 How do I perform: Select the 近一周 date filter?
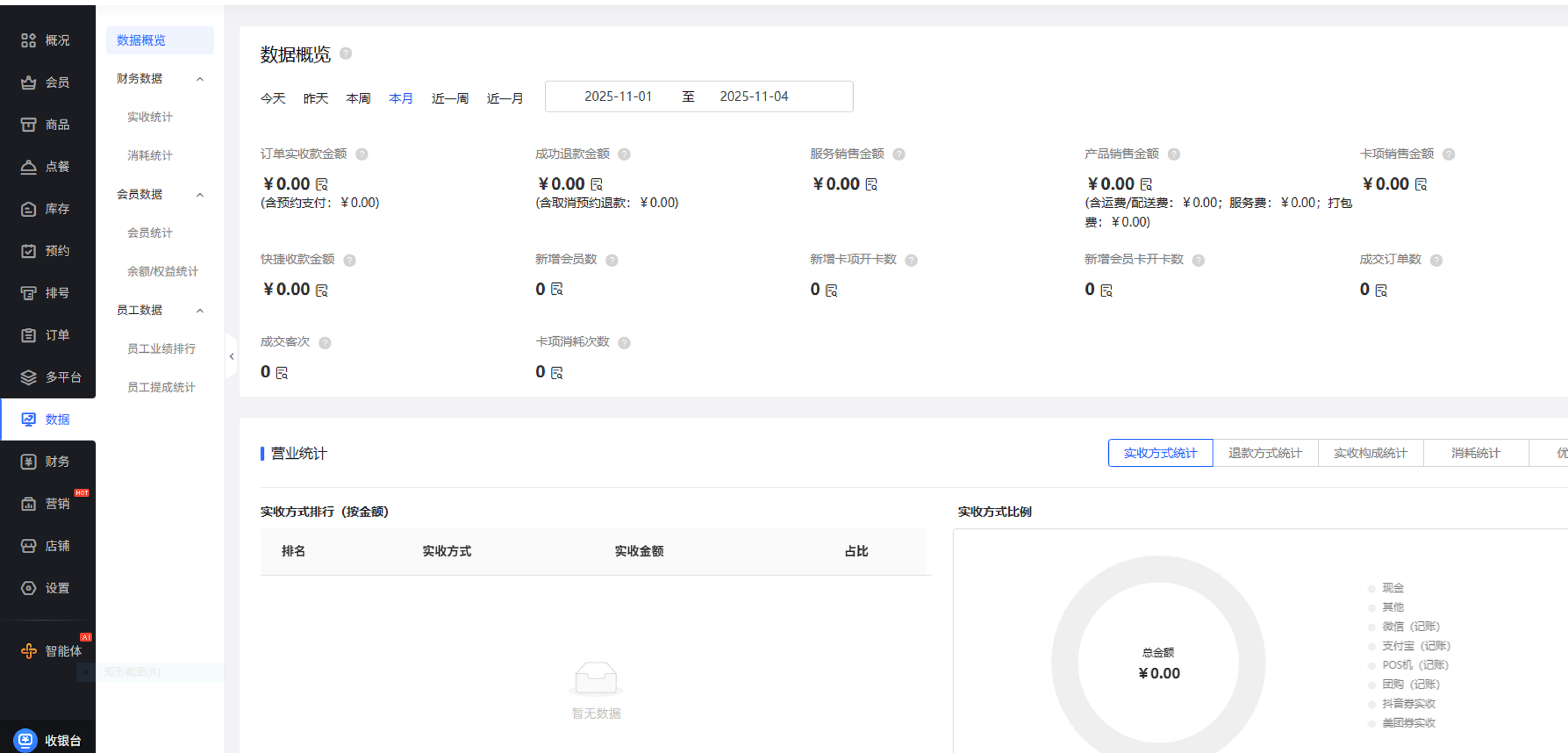tap(450, 98)
